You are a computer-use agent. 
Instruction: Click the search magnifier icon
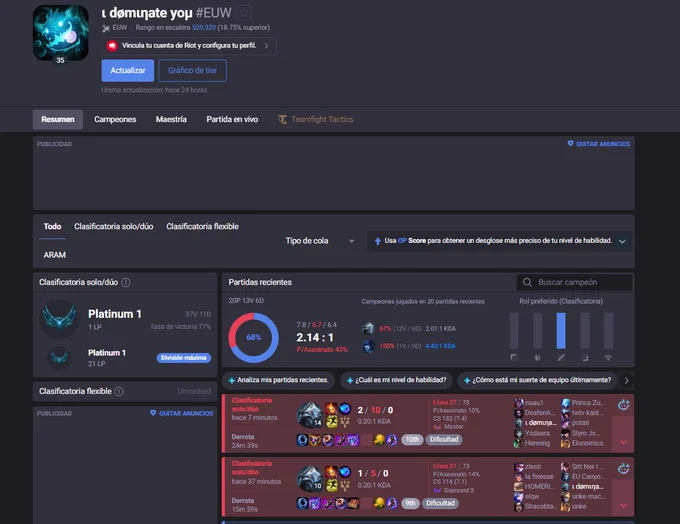[x=527, y=282]
